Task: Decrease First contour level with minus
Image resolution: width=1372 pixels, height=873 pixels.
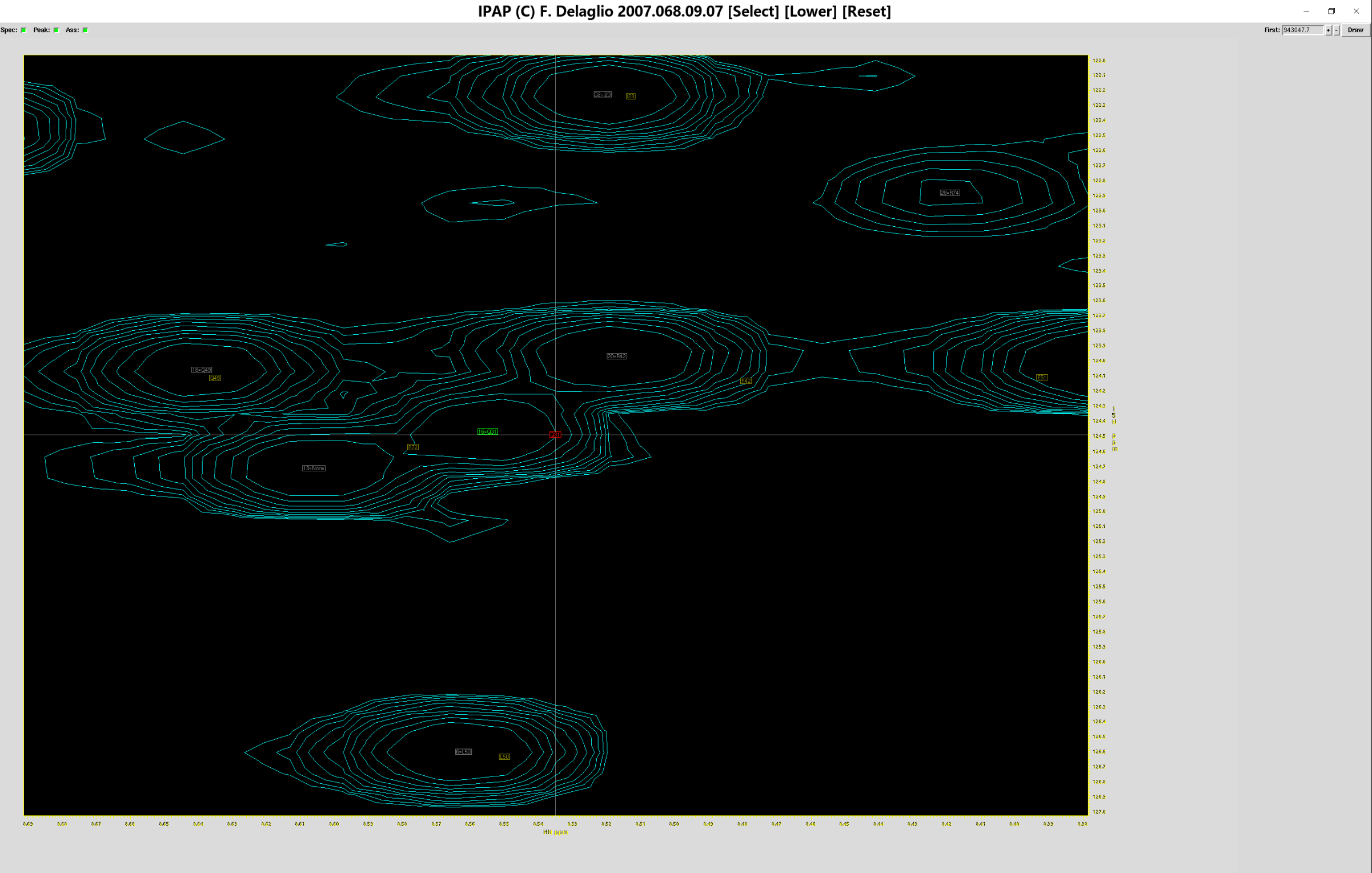Action: coord(1337,30)
